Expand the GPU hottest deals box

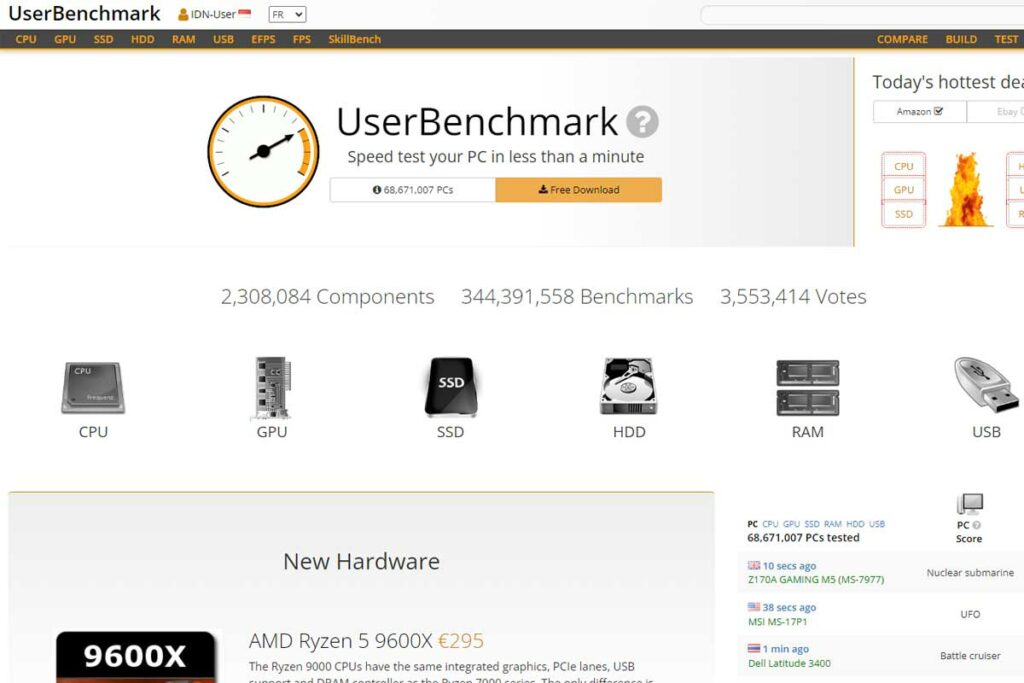903,189
